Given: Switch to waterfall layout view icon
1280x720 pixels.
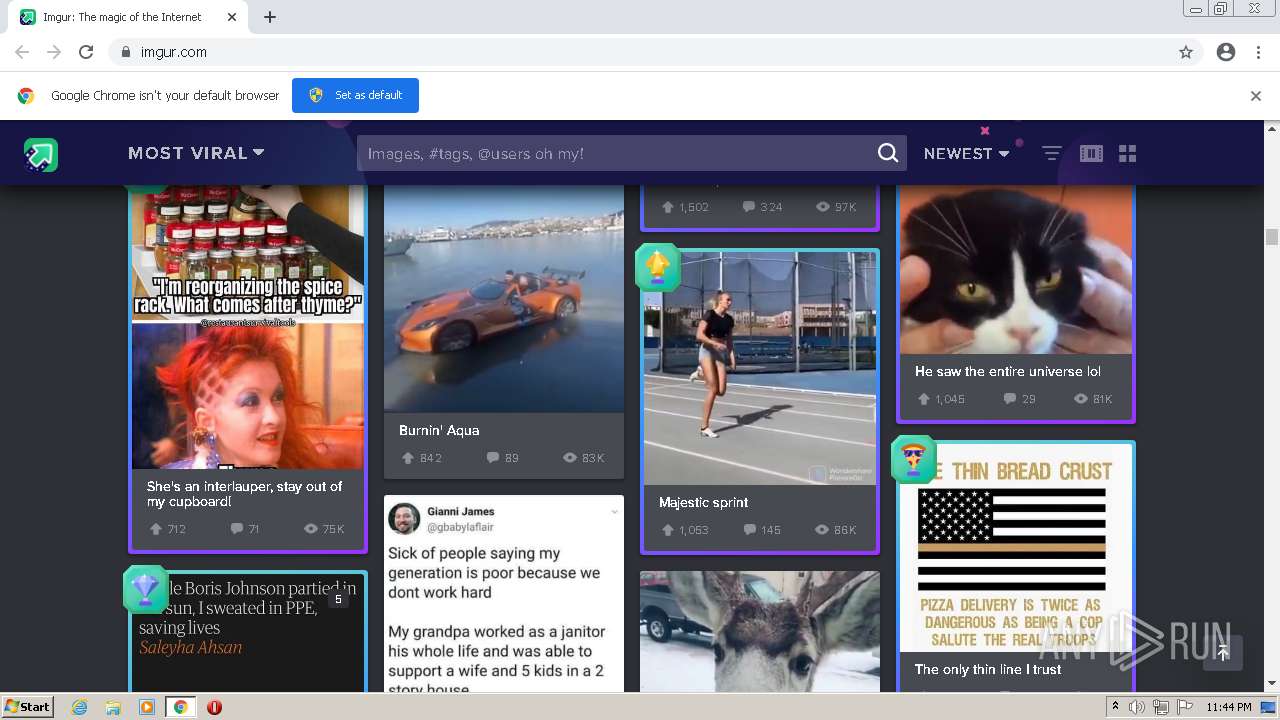Looking at the screenshot, I should point(1091,153).
